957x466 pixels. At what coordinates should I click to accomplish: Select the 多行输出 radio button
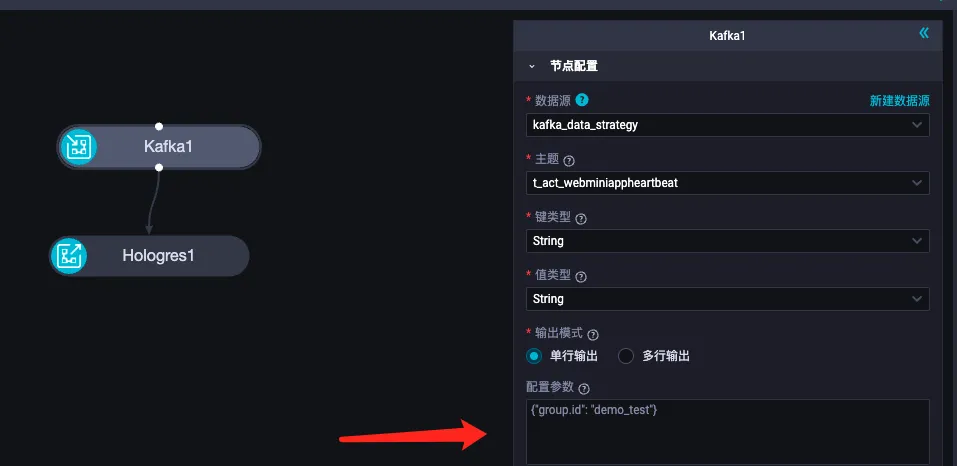(626, 356)
